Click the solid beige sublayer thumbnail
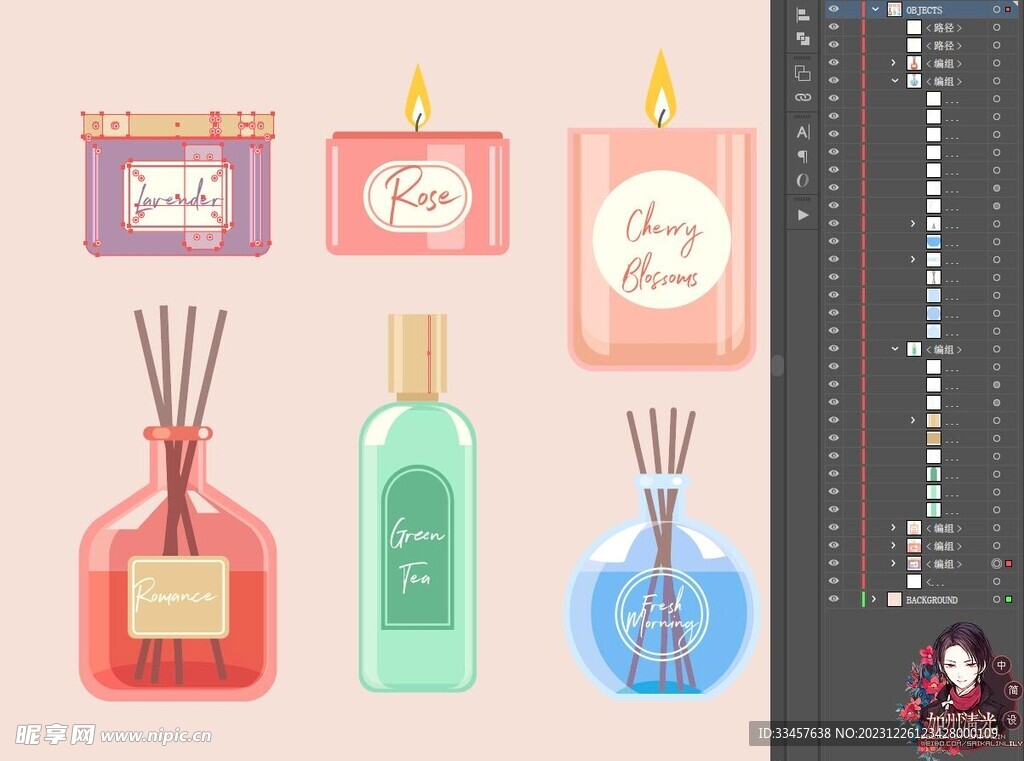This screenshot has height=761, width=1024. click(933, 438)
